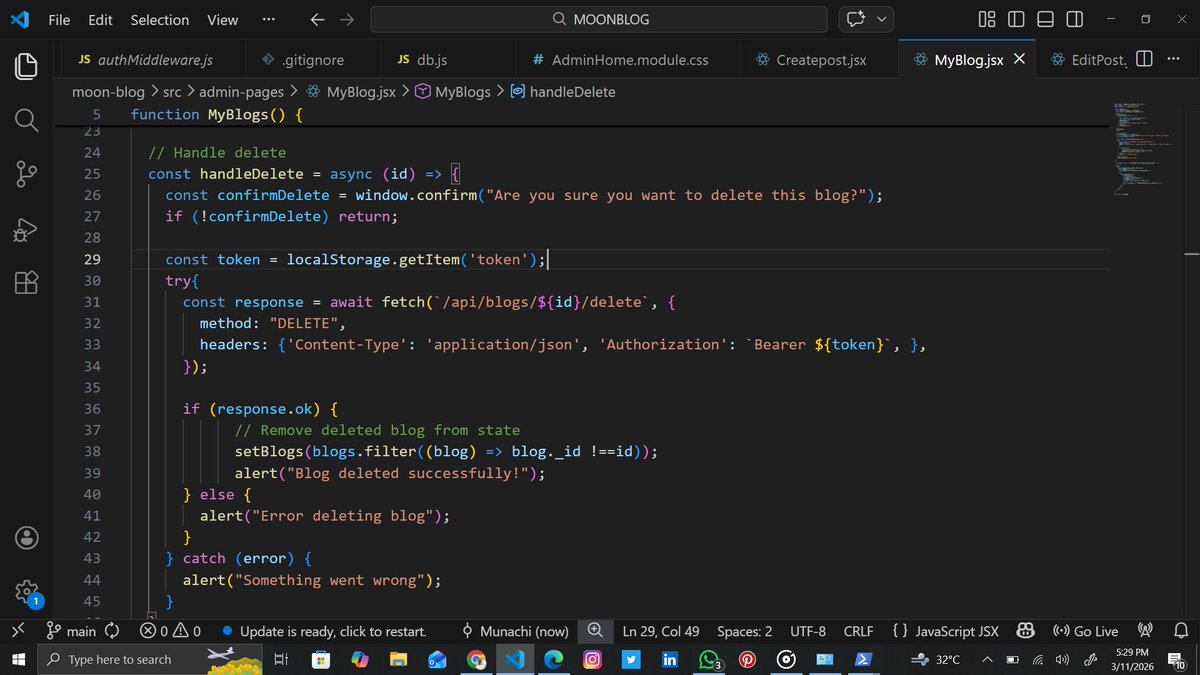
Task: Click errors and warnings count in status bar
Action: (171, 631)
